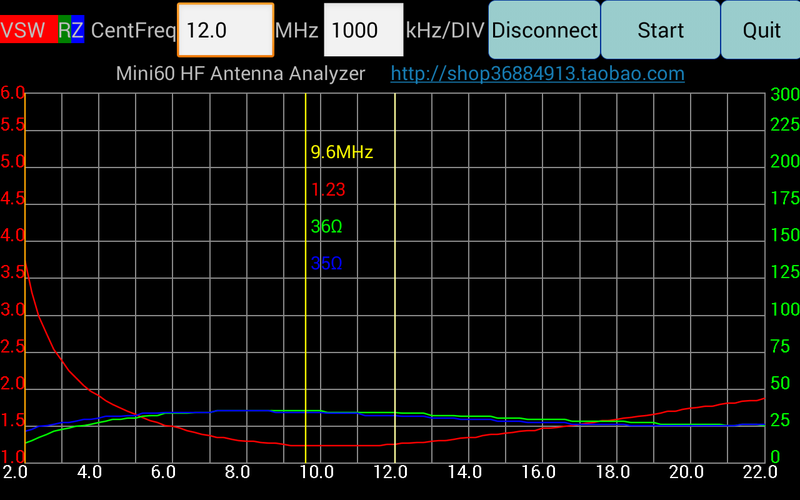Click the 2.0 label on frequency axis
Screen dimensions: 800x500
[15, 471]
